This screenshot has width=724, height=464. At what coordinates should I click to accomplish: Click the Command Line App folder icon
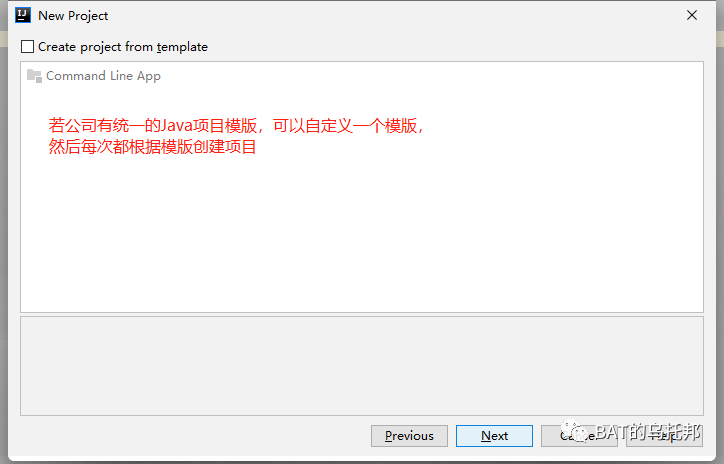[x=34, y=76]
